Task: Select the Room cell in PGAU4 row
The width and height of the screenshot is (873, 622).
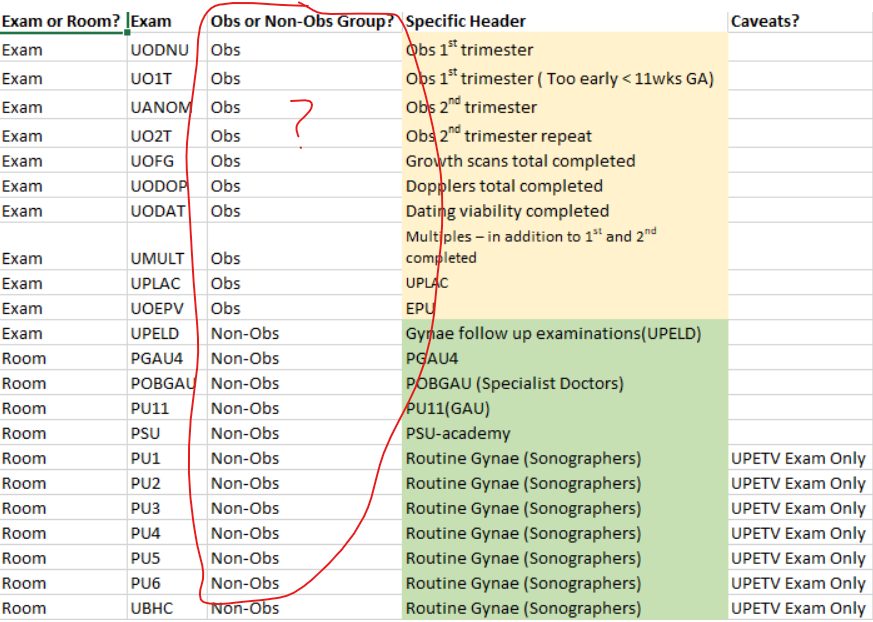Action: tap(63, 358)
